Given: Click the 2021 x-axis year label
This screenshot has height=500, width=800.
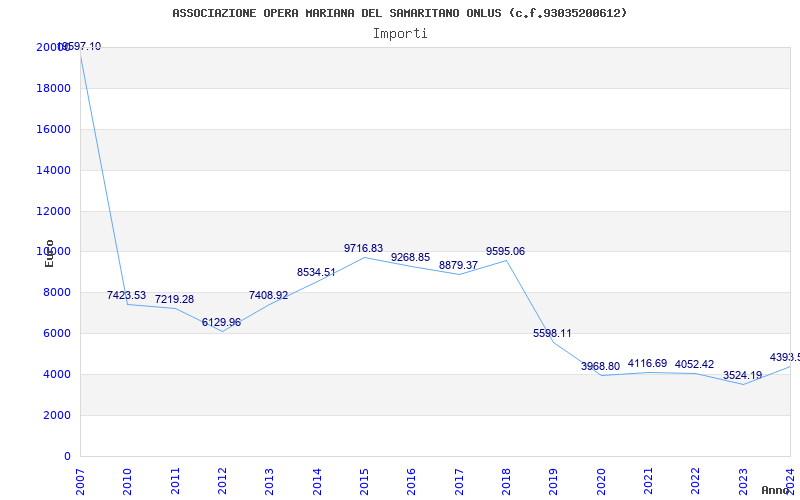Looking at the screenshot, I should (x=648, y=482).
